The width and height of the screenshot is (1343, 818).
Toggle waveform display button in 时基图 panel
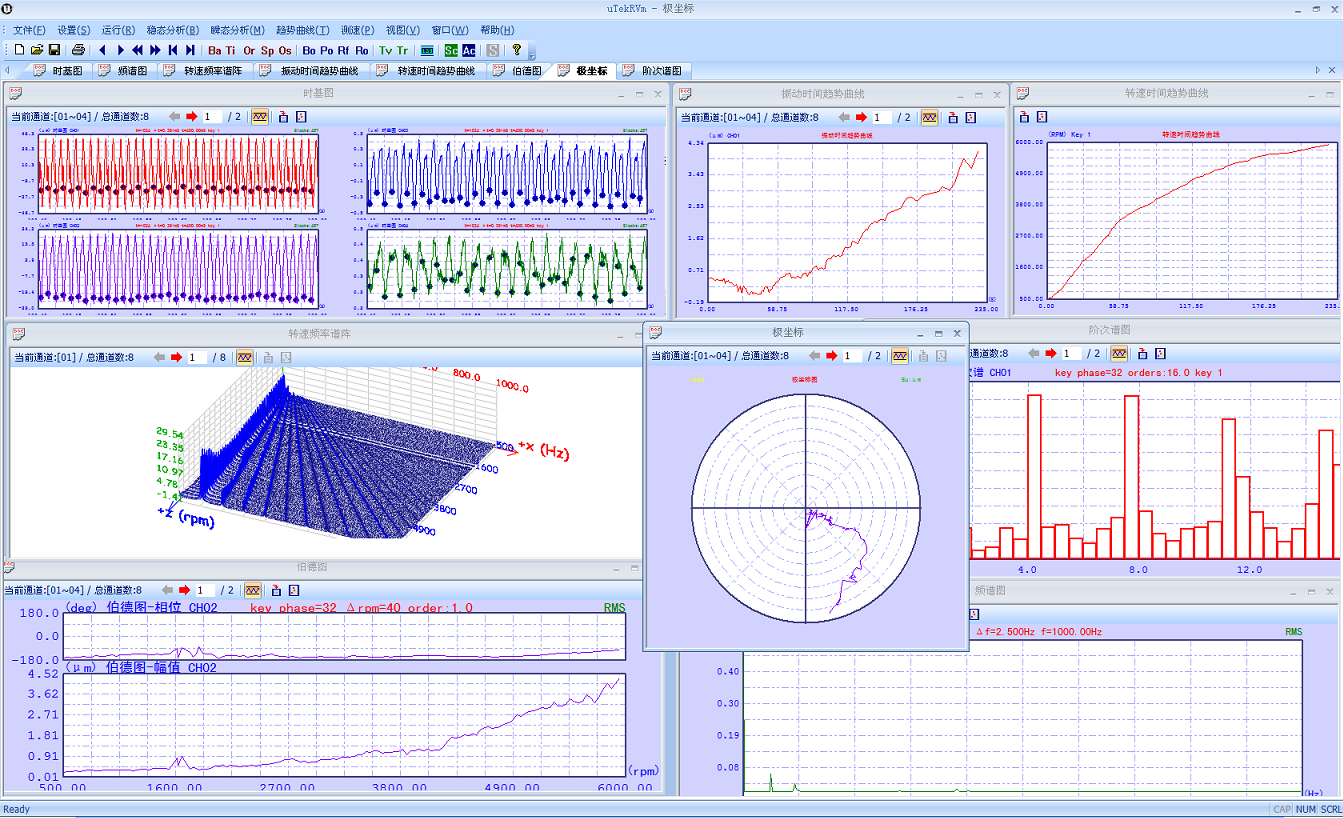click(x=259, y=117)
